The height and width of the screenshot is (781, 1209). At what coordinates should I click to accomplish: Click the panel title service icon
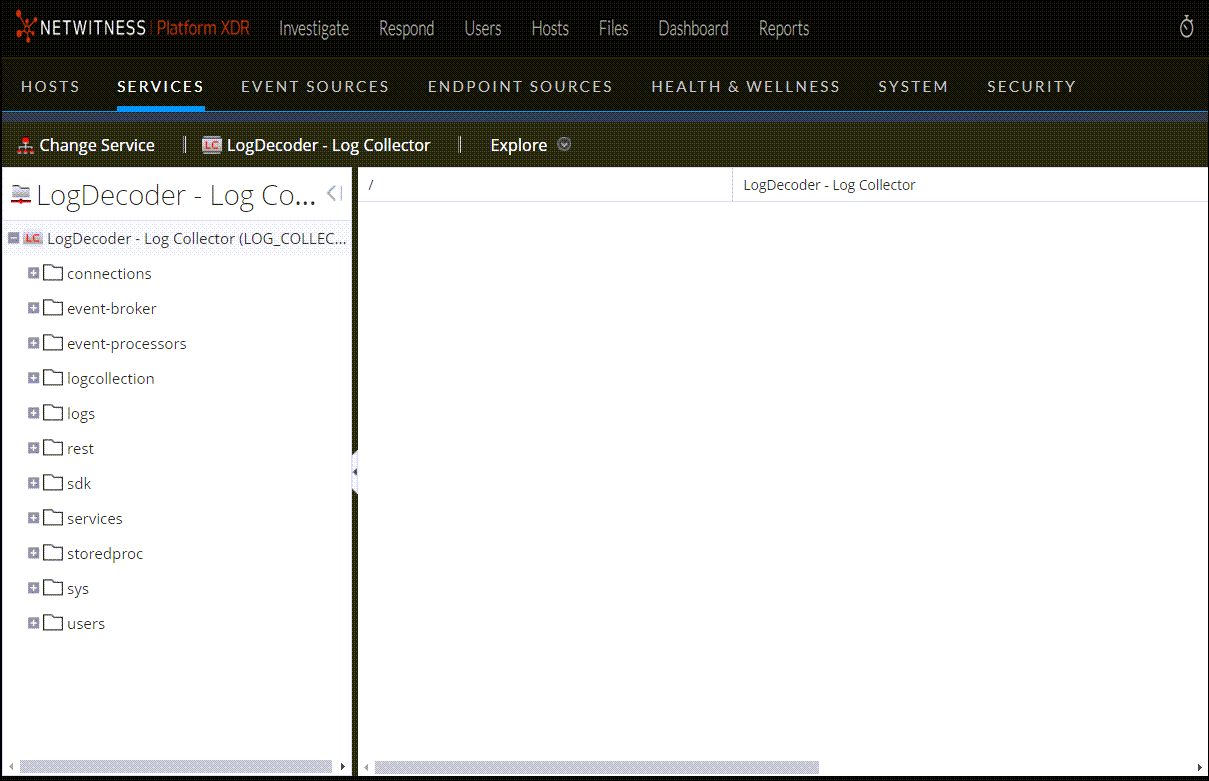click(x=20, y=195)
